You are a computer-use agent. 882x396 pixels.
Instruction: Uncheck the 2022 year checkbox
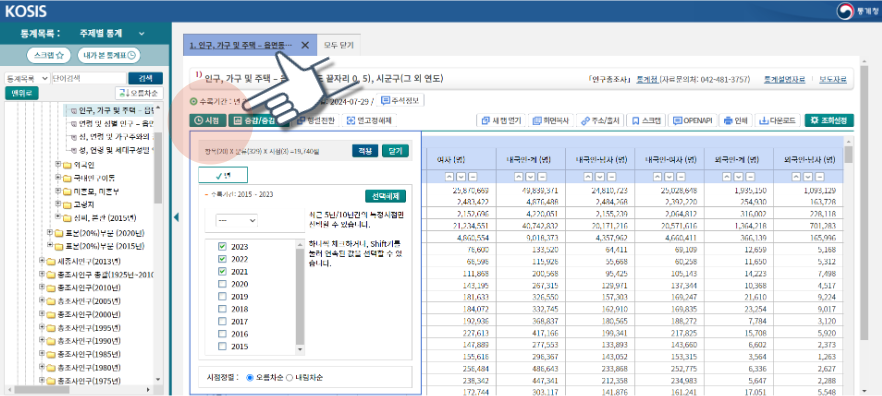click(x=222, y=259)
